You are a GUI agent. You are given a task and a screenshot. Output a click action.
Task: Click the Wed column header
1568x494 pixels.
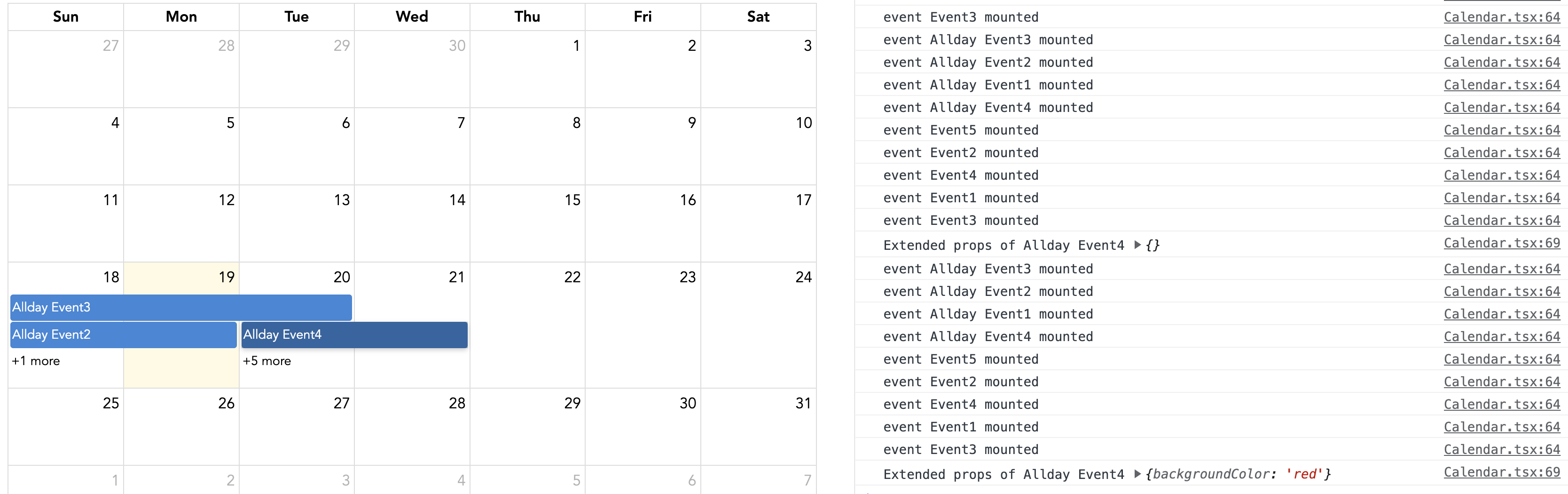click(411, 16)
